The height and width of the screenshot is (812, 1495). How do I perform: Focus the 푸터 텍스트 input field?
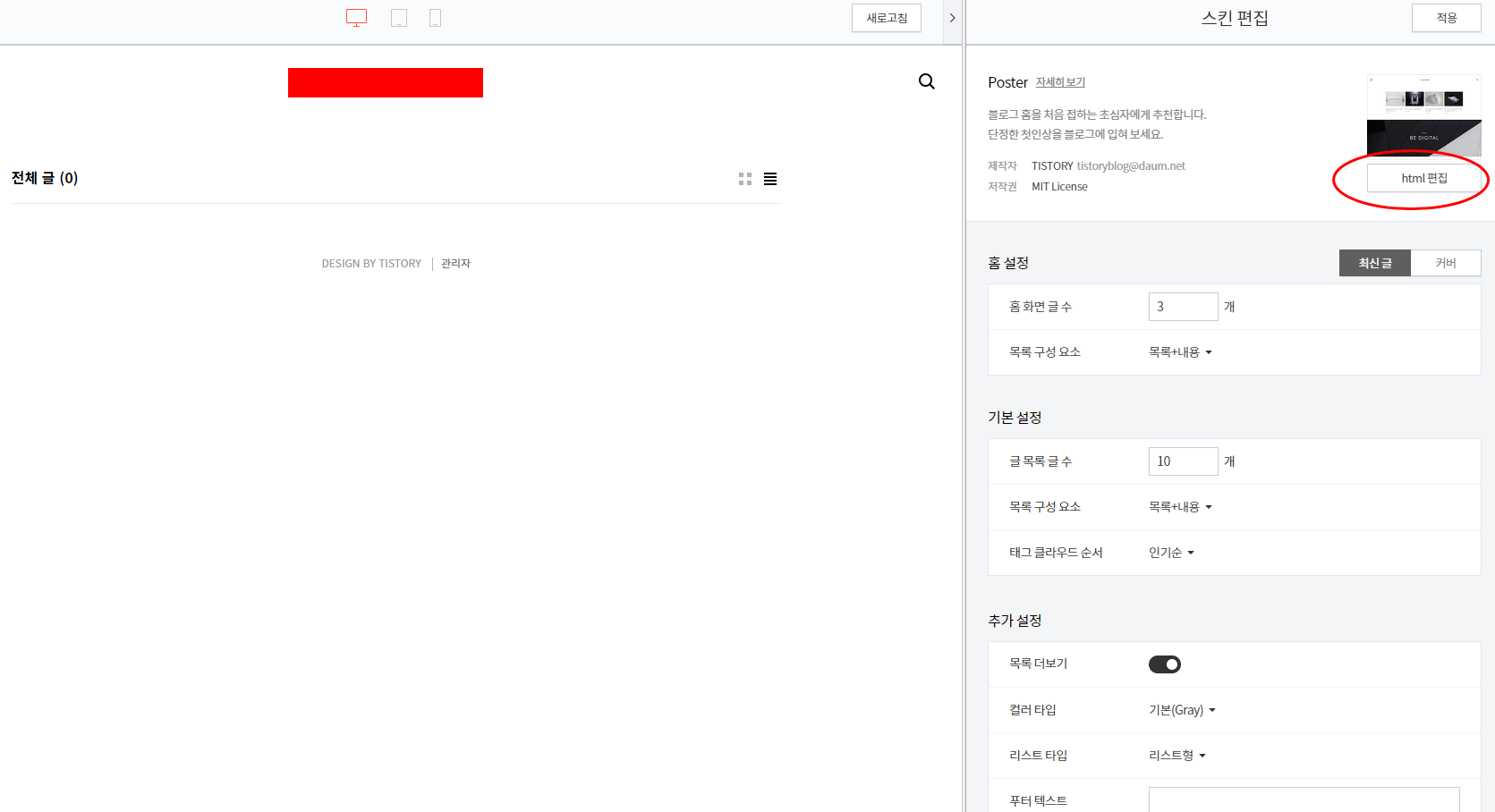pyautogui.click(x=1304, y=799)
